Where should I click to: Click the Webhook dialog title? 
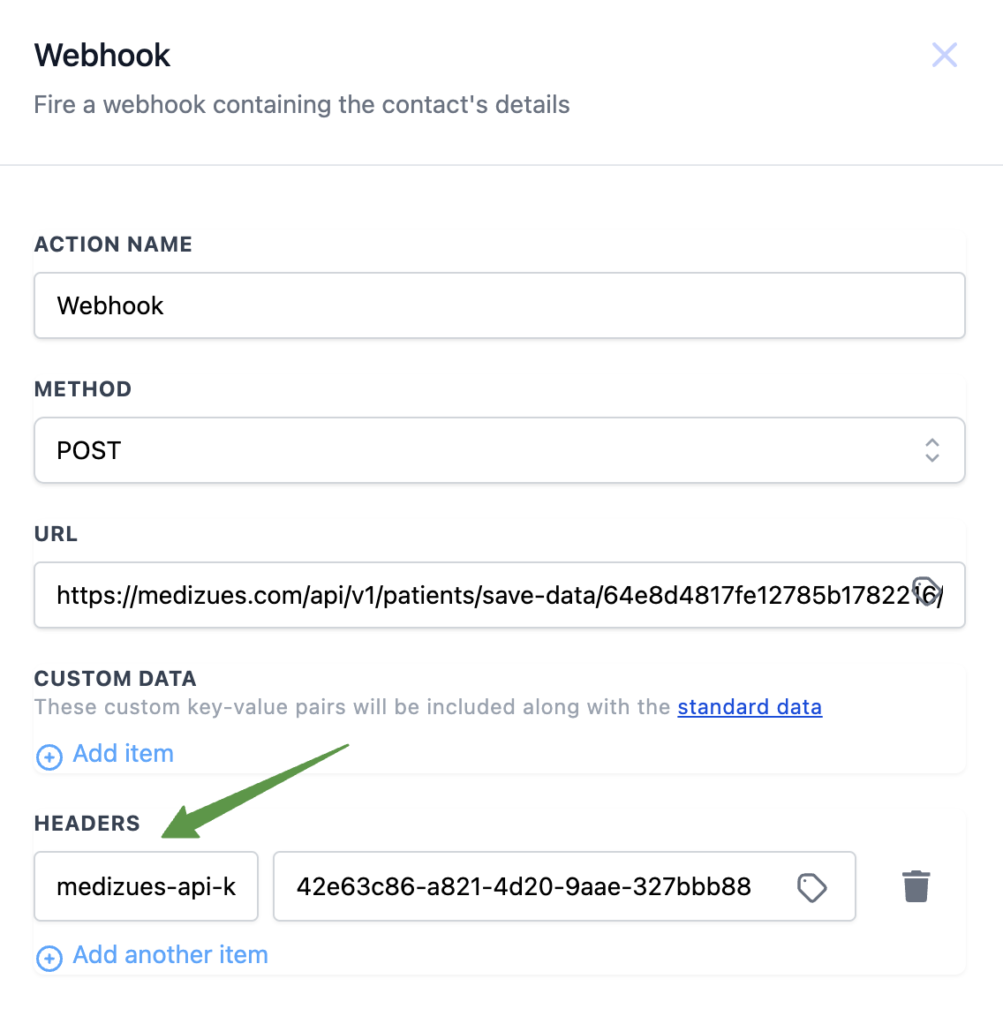[101, 55]
